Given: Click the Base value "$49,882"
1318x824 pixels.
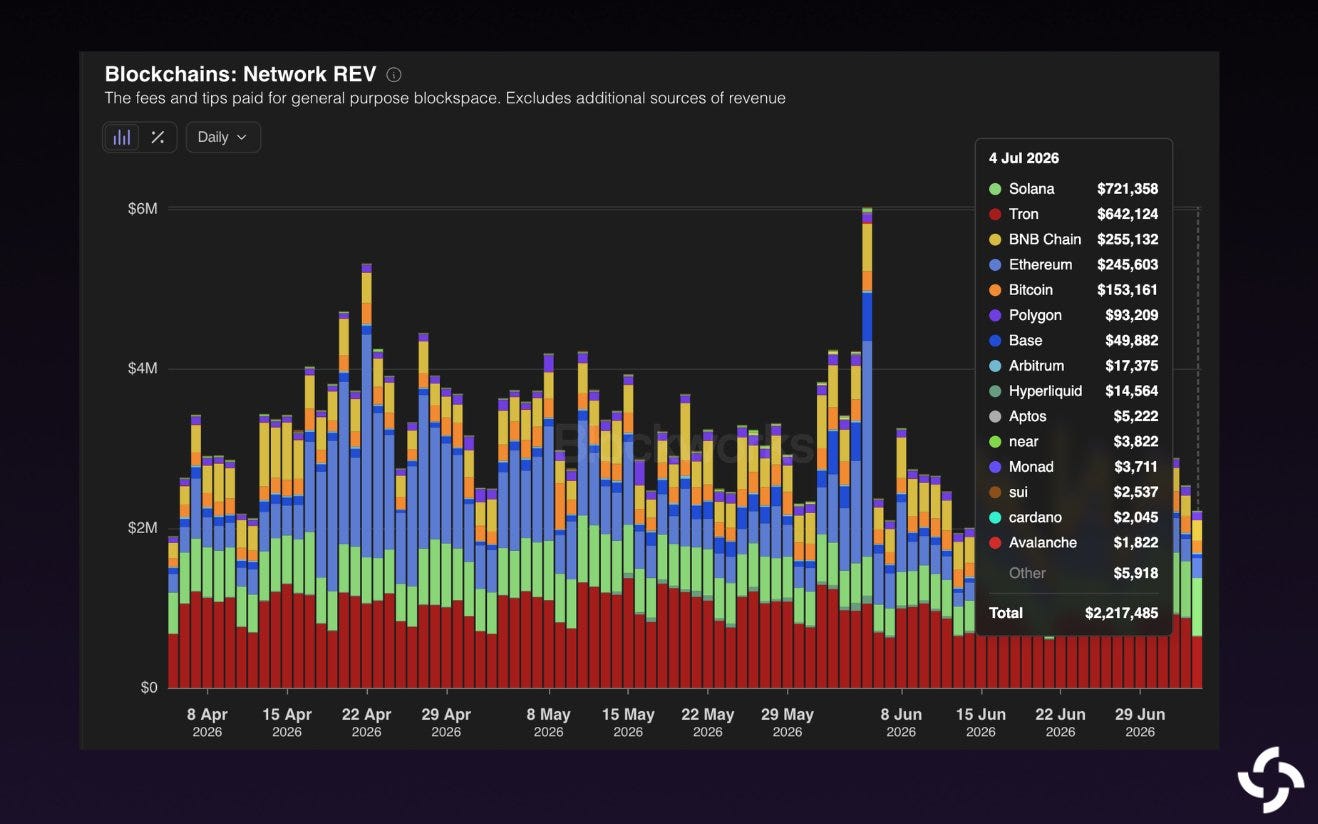Looking at the screenshot, I should 1131,341.
